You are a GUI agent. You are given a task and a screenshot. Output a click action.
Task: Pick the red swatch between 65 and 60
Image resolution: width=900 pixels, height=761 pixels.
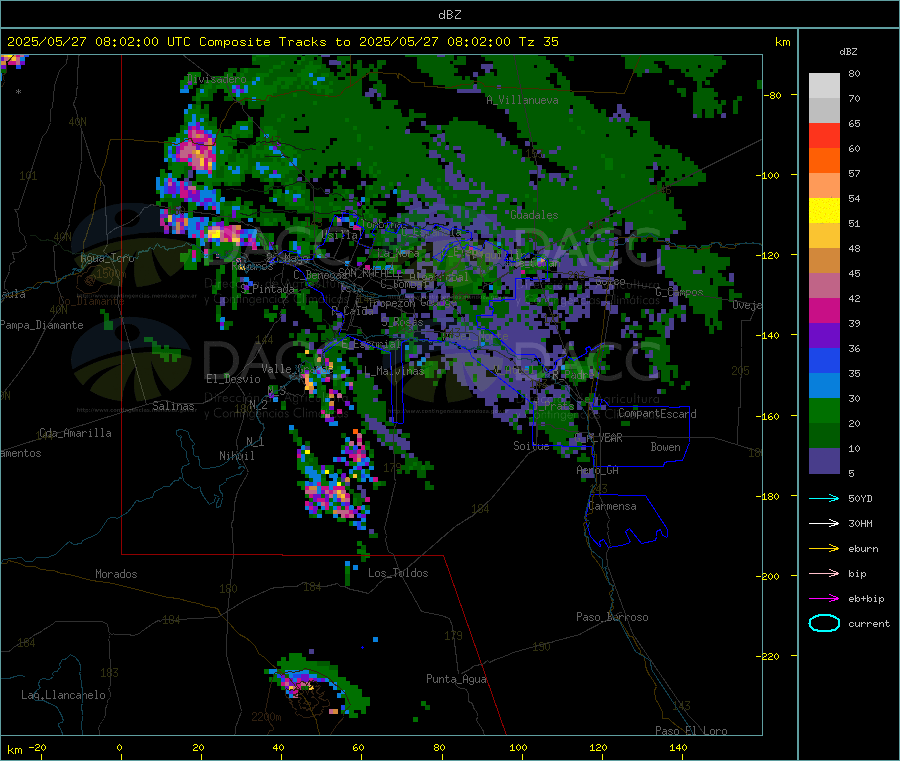[x=824, y=135]
